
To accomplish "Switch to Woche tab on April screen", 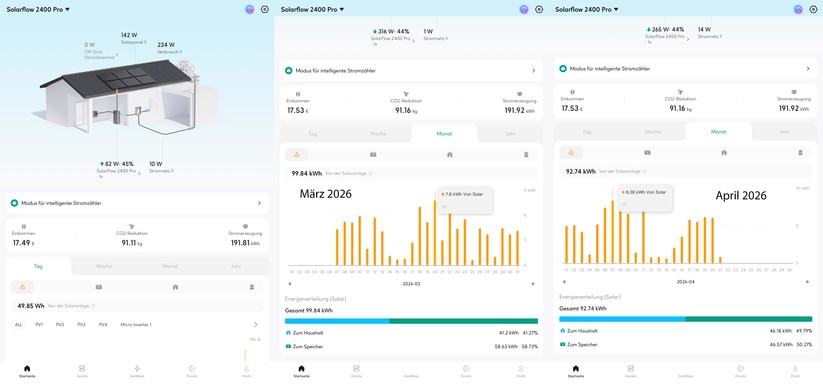I will 653,132.
